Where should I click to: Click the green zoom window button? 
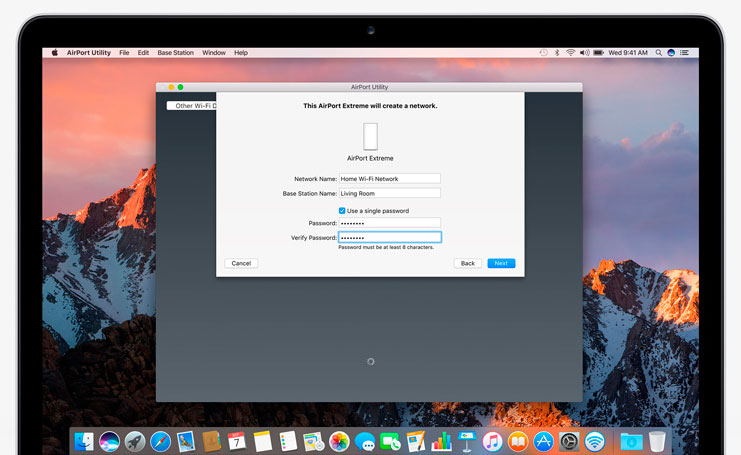(180, 87)
